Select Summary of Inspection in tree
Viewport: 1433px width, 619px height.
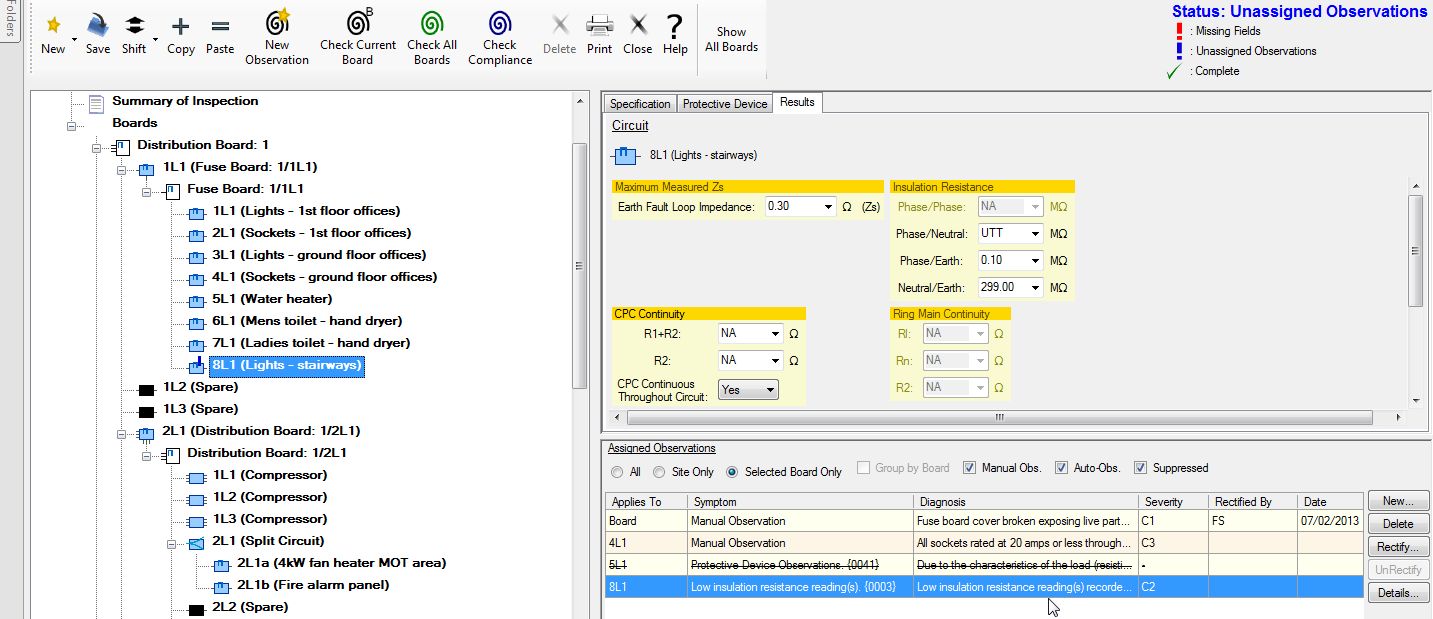pos(185,101)
